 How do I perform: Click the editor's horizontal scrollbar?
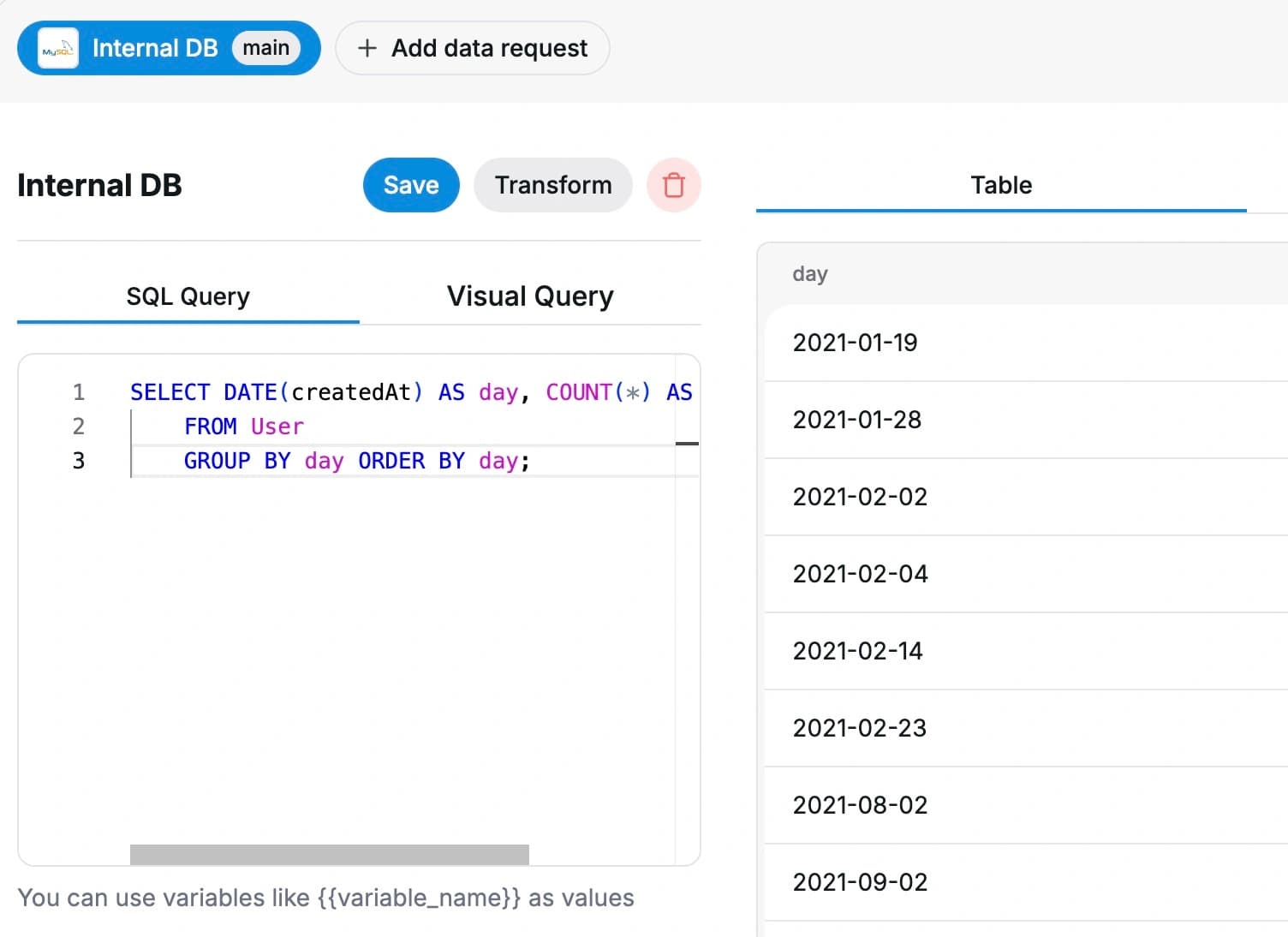click(329, 853)
